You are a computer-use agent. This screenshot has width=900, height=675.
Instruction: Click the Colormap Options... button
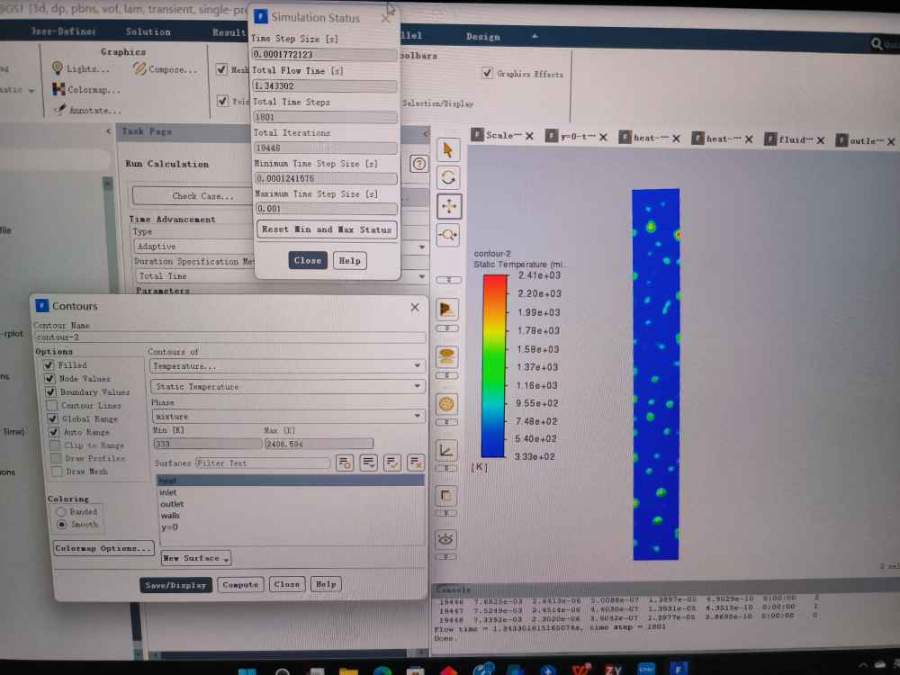[103, 548]
